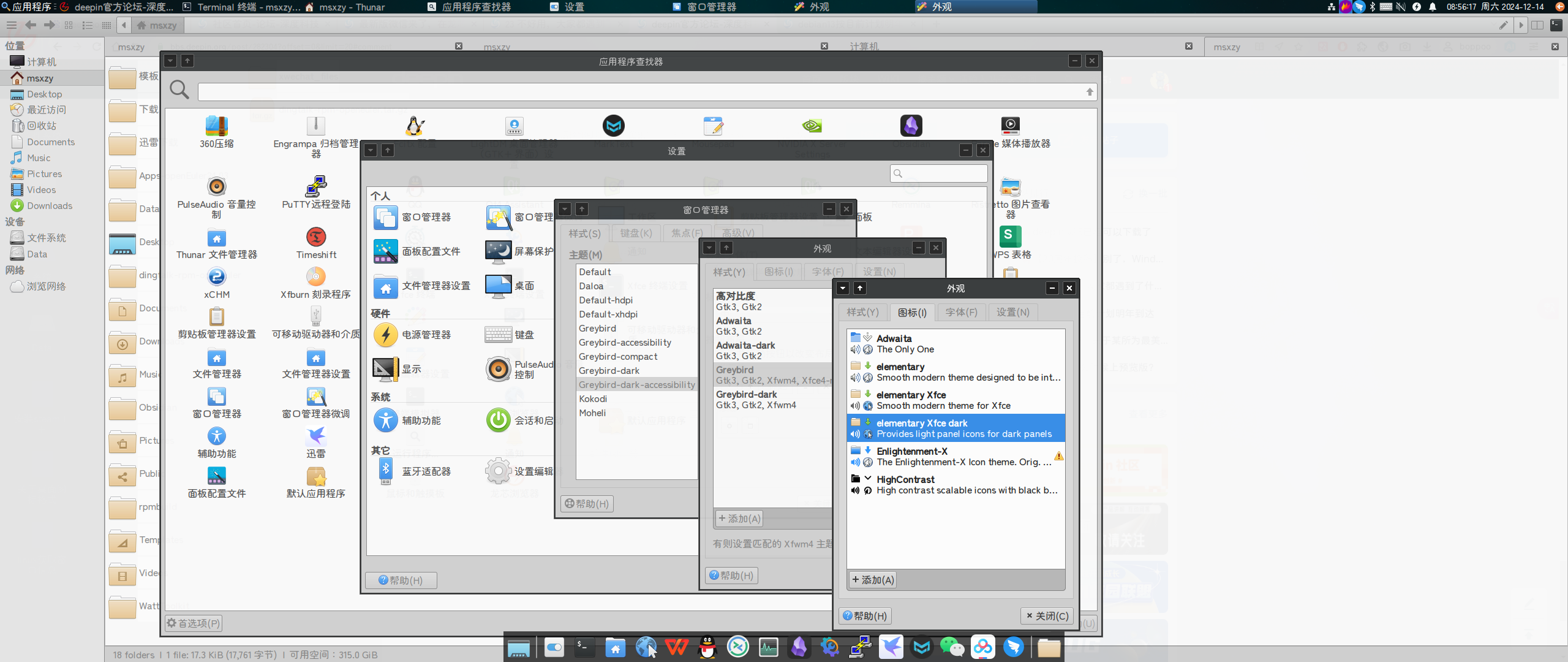
Task: Select the Adwaita icon theme
Action: click(956, 344)
